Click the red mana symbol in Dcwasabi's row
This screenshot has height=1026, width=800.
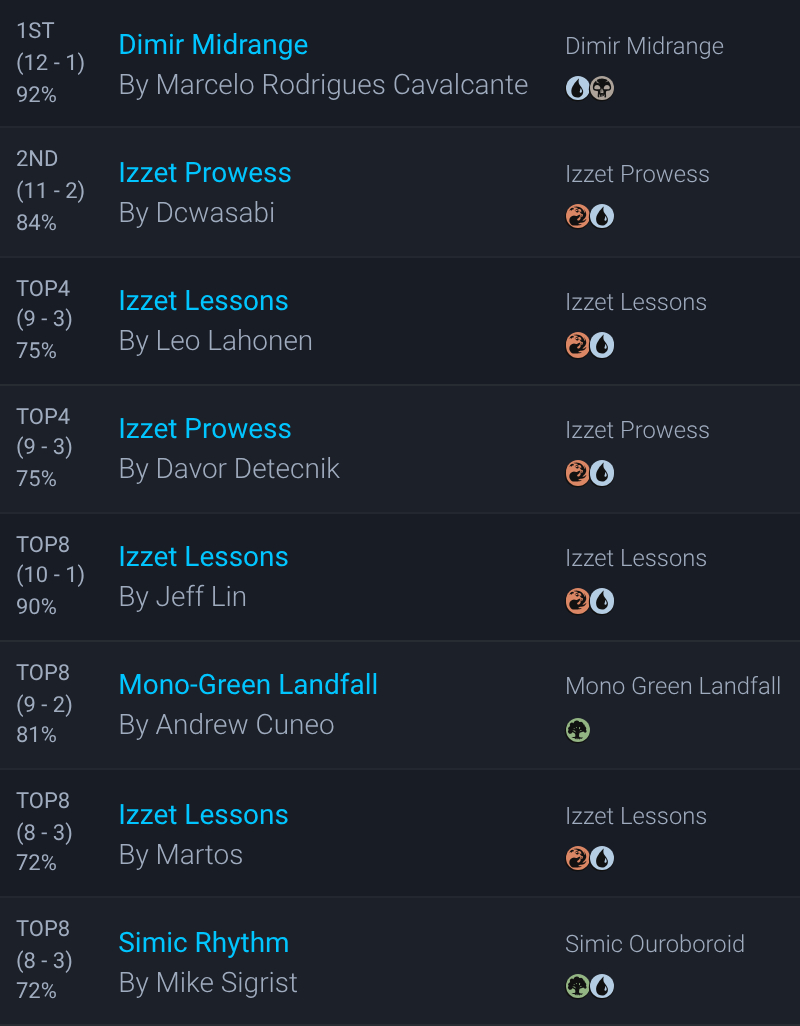(x=577, y=216)
